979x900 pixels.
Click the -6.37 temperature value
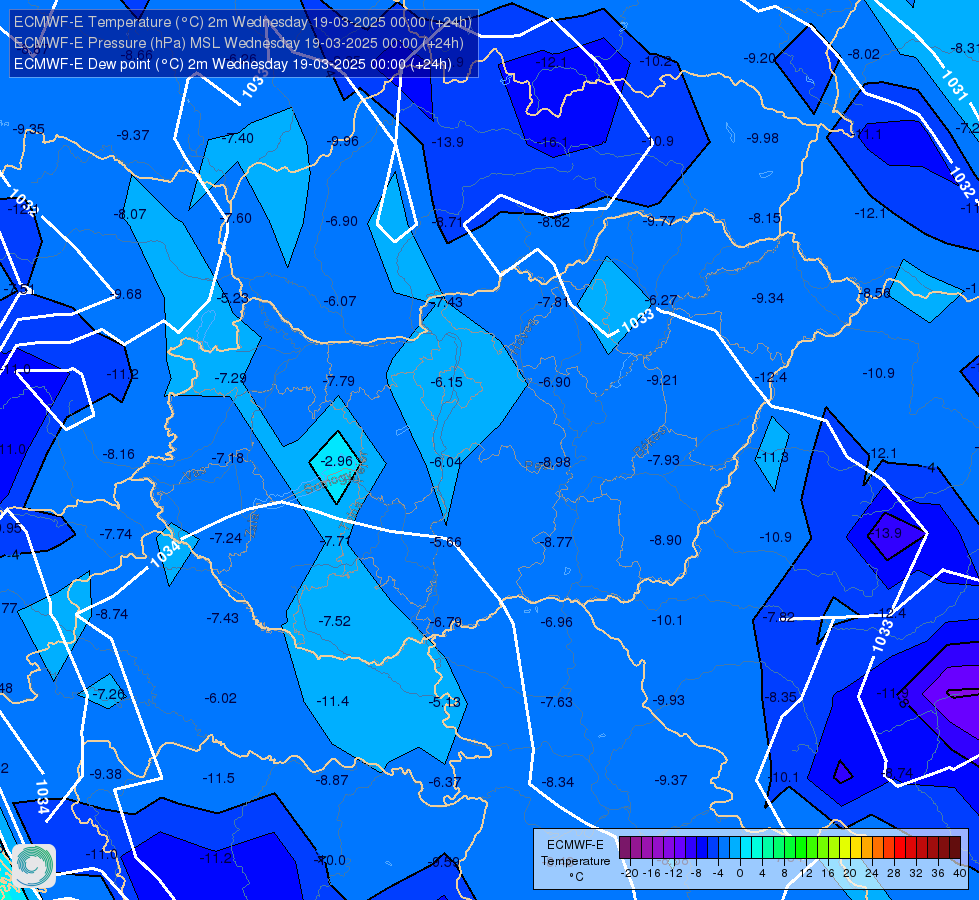point(445,781)
